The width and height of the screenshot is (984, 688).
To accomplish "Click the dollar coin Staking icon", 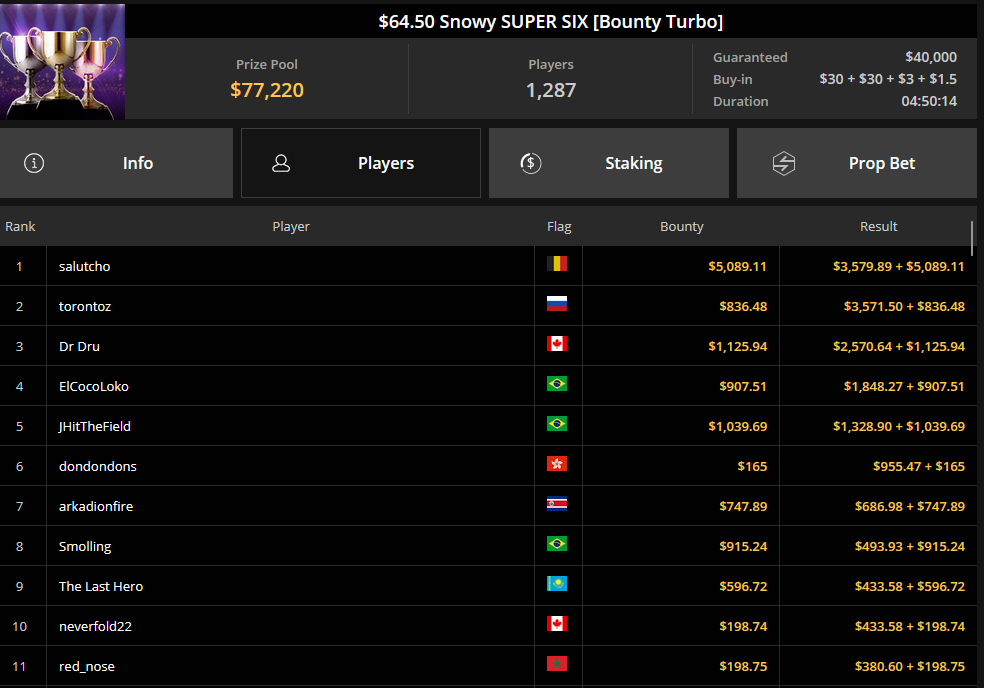I will tap(531, 163).
